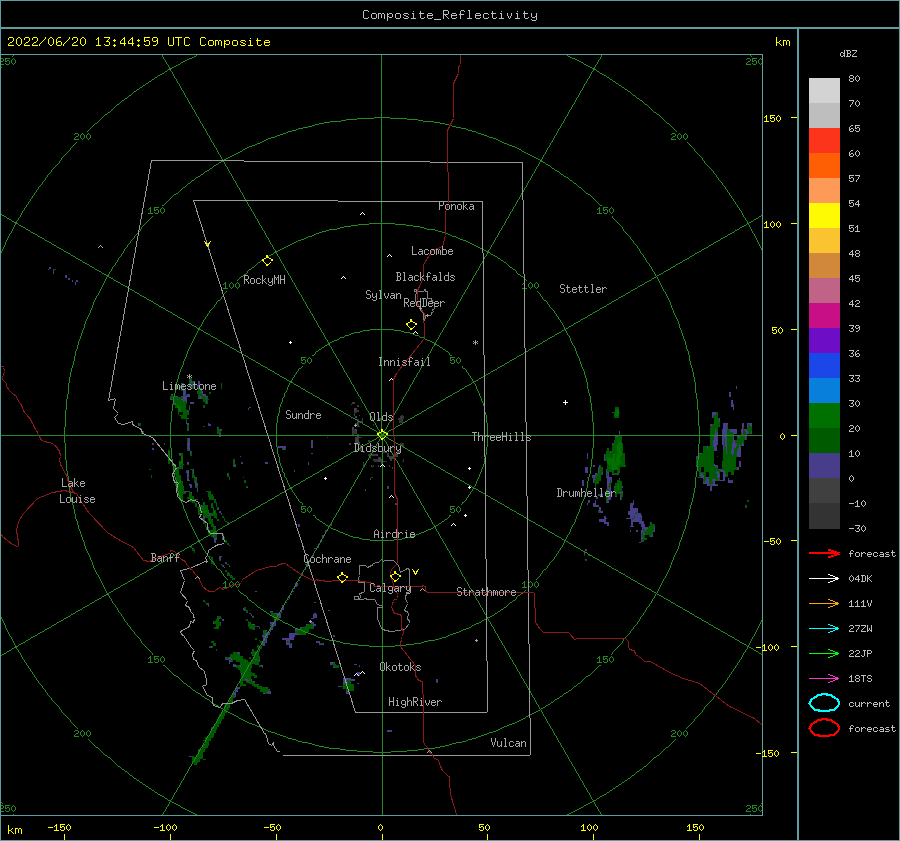
Task: Click the Stettler city label
Action: click(583, 289)
